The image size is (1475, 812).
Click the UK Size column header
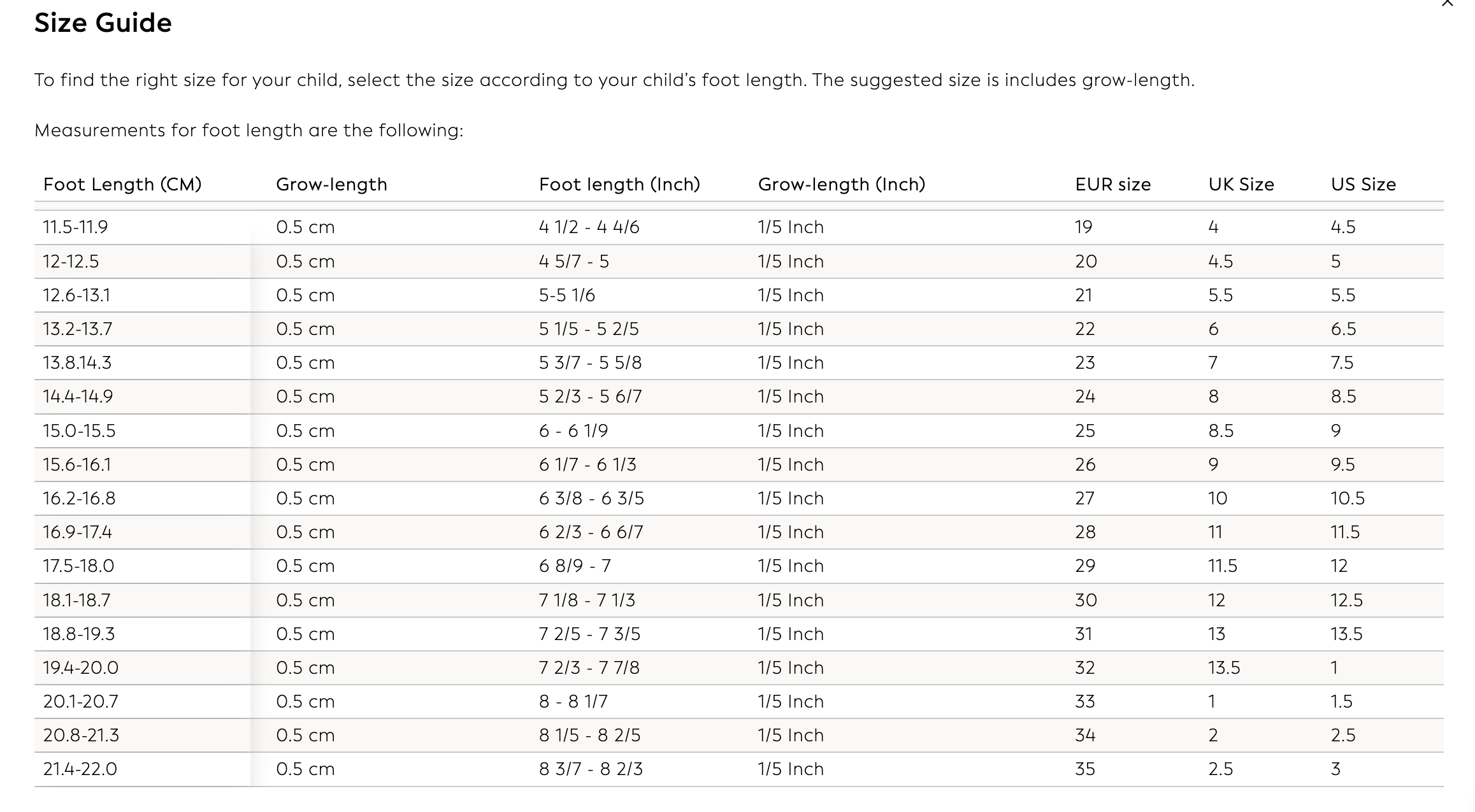(x=1241, y=185)
